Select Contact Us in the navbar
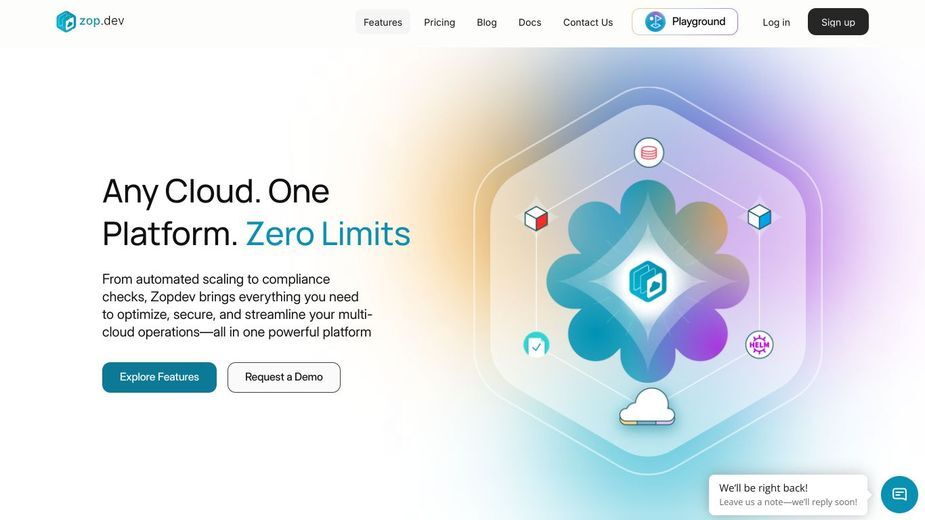The image size is (925, 520). tap(588, 22)
